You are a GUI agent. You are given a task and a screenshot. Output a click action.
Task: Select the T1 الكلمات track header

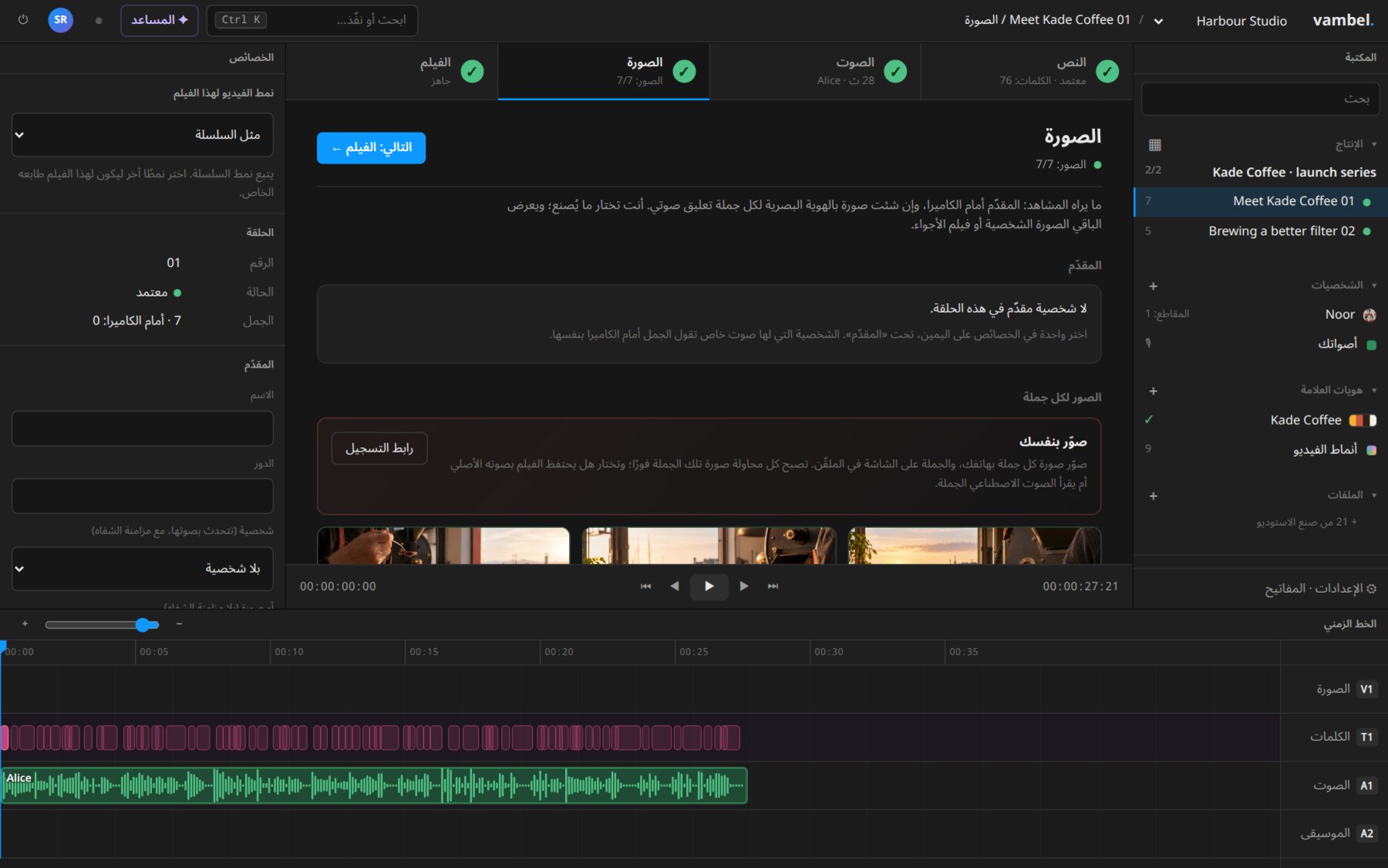1335,737
